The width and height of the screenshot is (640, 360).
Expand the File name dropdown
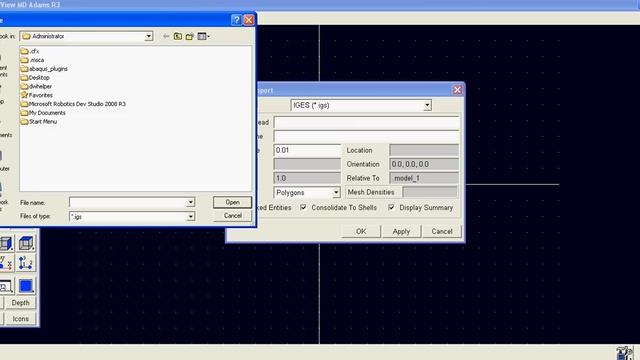point(190,202)
